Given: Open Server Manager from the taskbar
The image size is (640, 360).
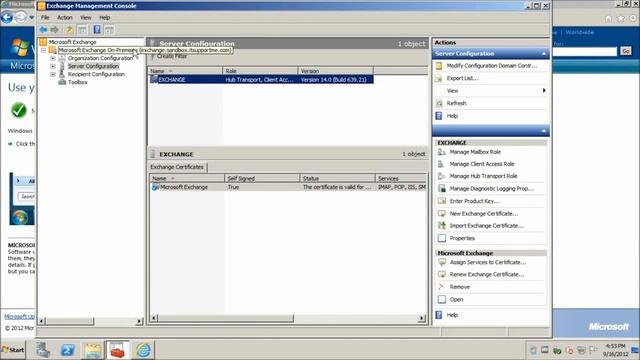Looking at the screenshot, I should pos(43,350).
